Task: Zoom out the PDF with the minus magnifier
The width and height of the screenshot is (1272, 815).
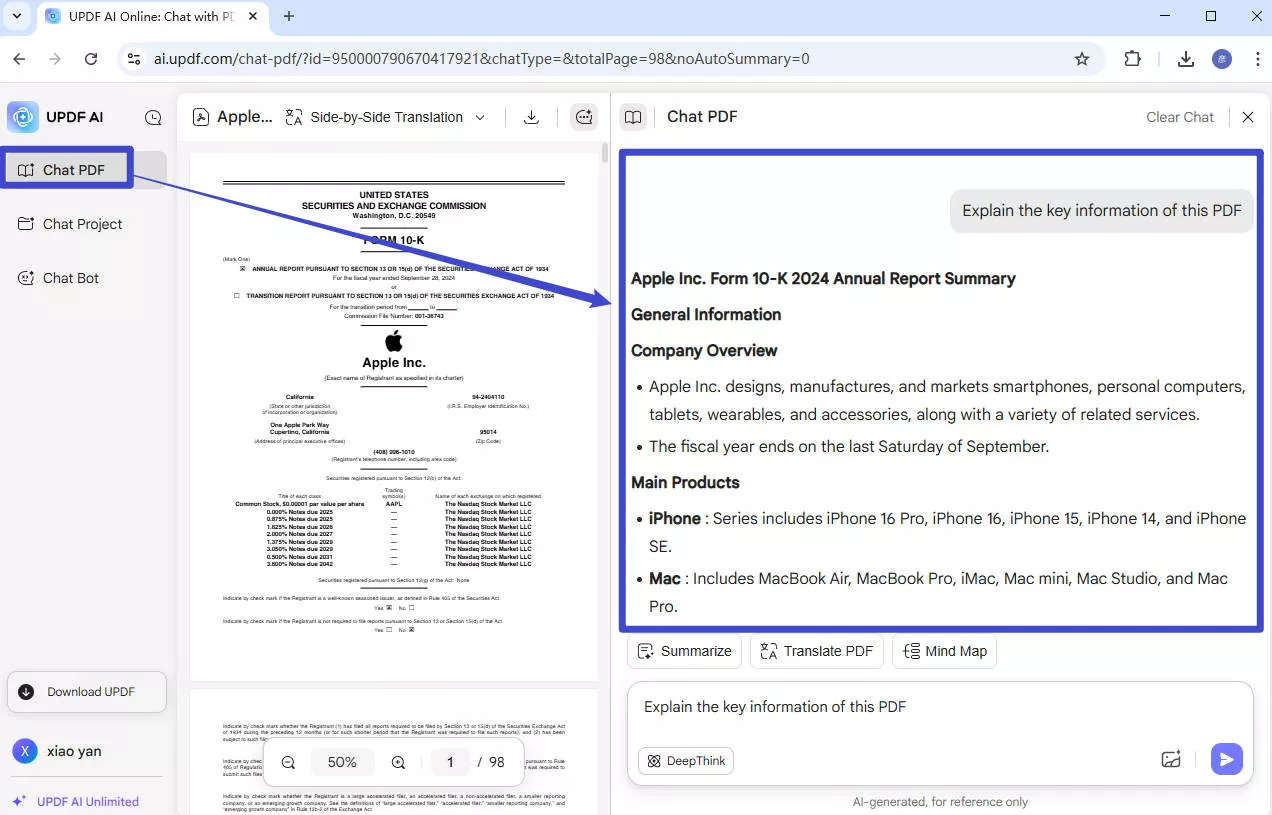Action: (x=288, y=762)
